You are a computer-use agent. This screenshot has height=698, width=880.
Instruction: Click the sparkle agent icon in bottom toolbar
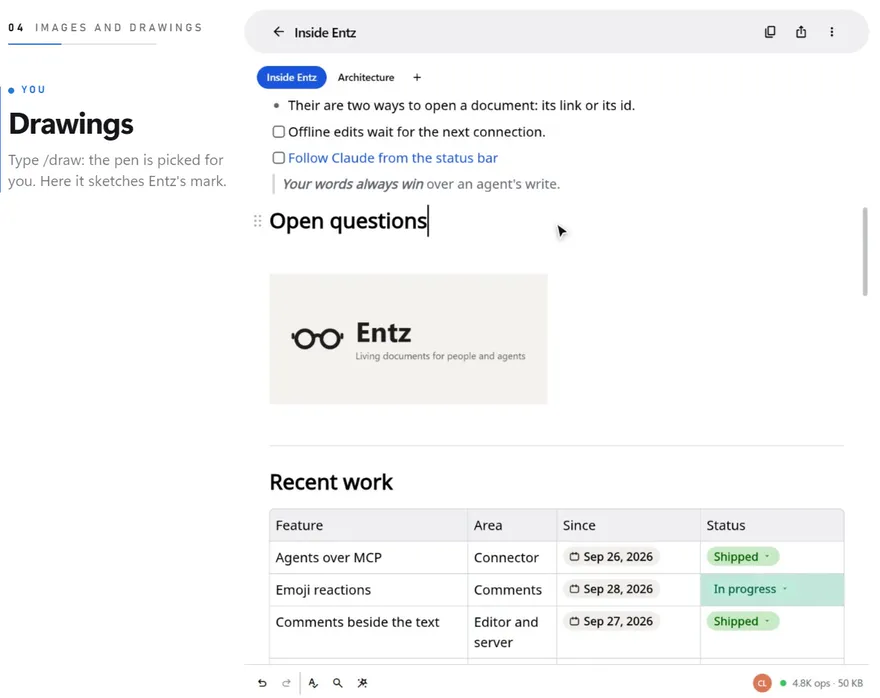[x=362, y=683]
